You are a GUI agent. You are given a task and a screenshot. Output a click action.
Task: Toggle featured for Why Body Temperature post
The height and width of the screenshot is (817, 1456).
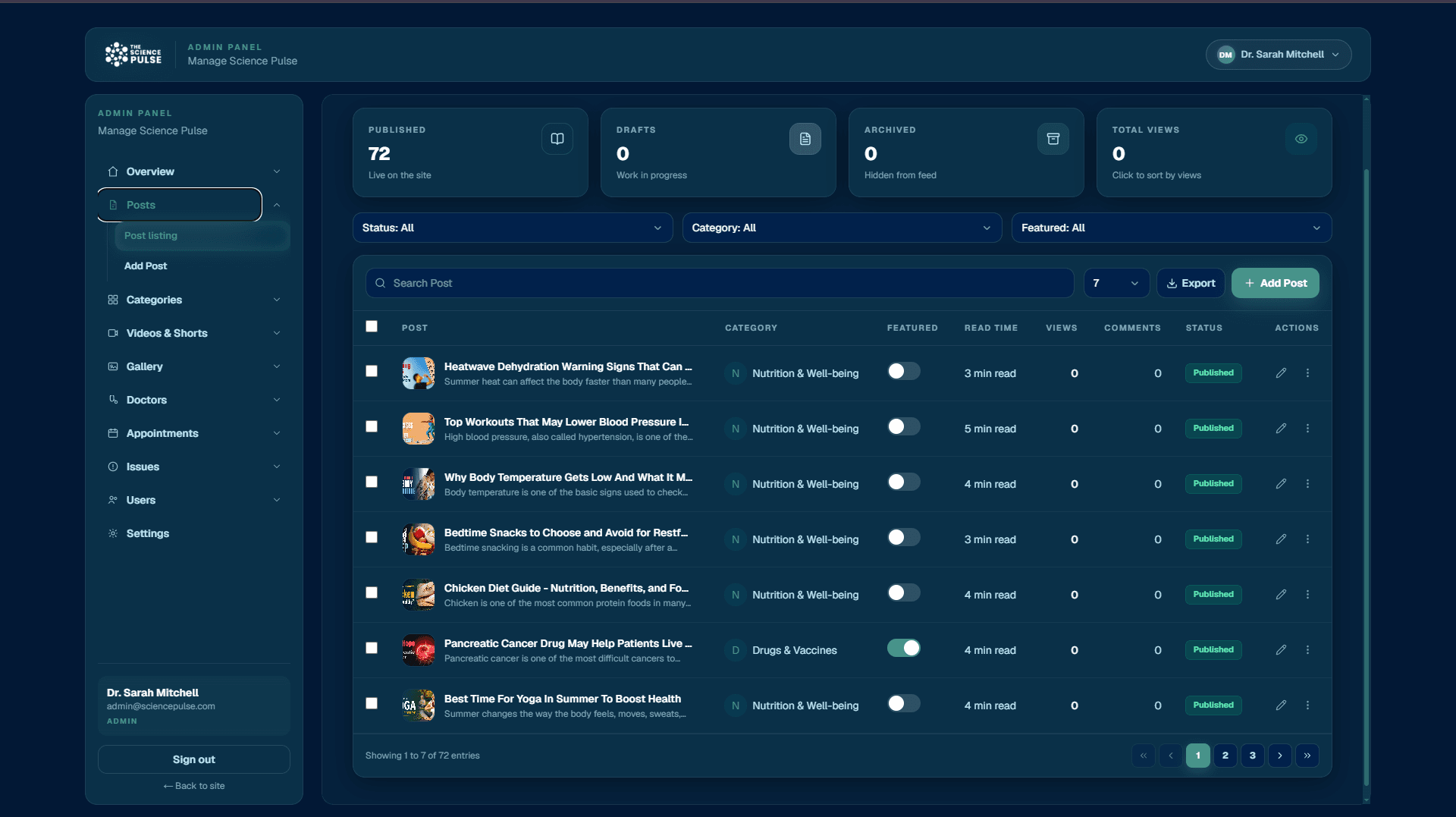(904, 482)
